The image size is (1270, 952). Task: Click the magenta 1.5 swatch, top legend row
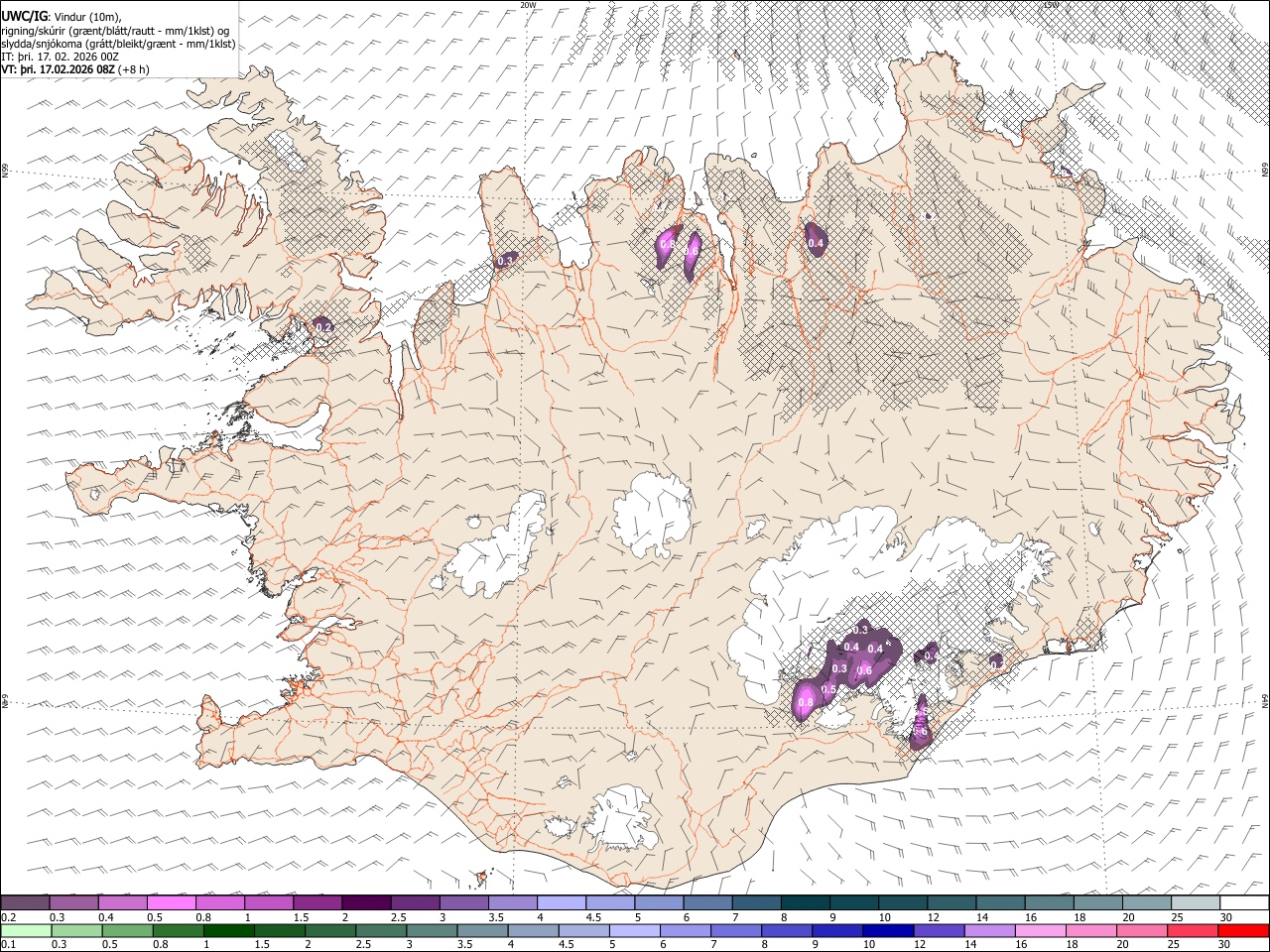click(317, 902)
